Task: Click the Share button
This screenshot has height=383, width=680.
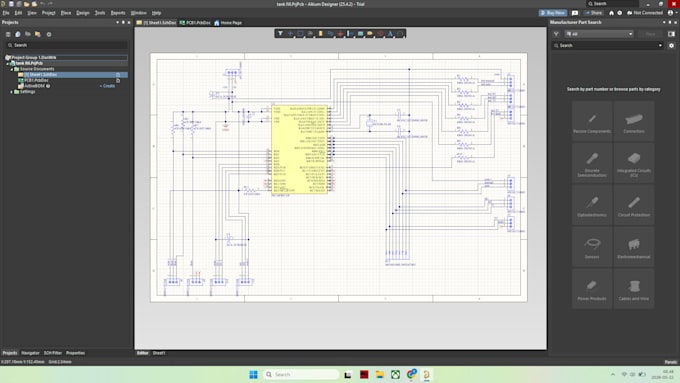Action: click(594, 13)
